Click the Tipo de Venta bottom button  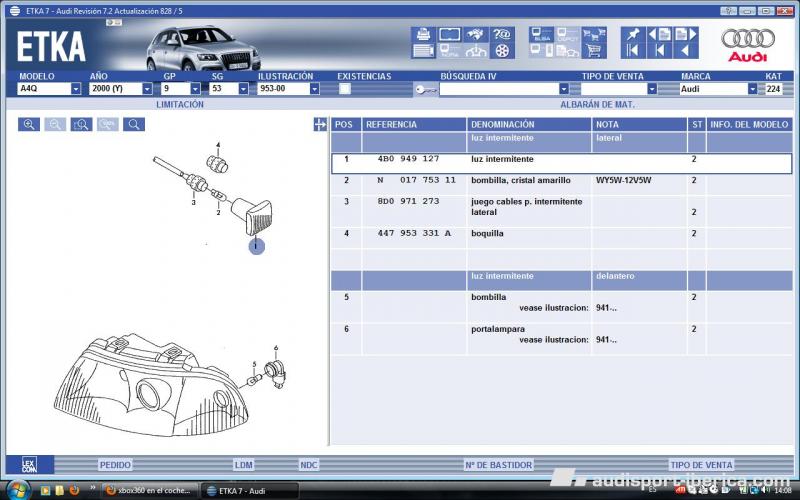[x=702, y=465]
